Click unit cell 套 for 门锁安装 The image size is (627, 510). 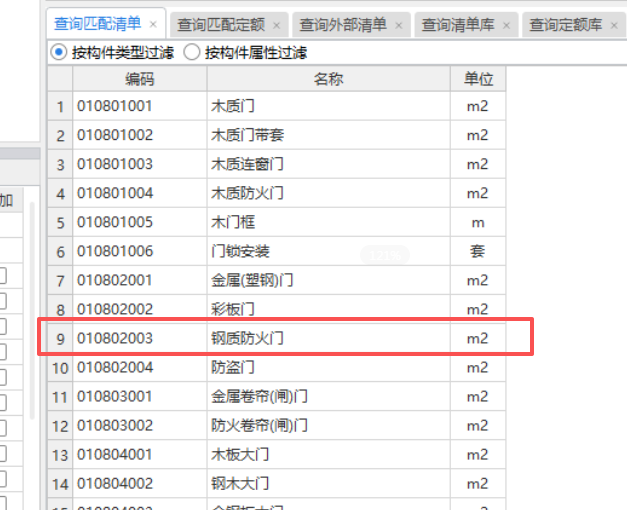(x=478, y=251)
